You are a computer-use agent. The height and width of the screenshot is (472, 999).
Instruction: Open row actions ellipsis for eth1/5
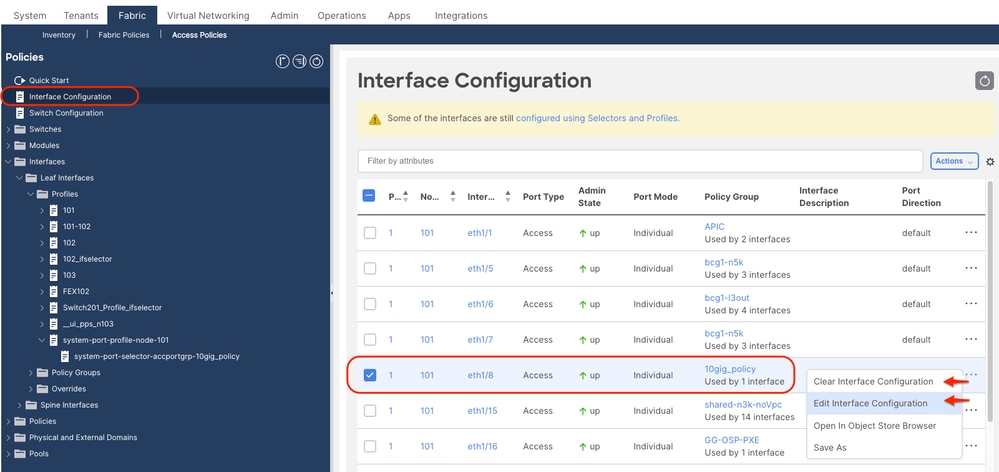pyautogui.click(x=971, y=268)
